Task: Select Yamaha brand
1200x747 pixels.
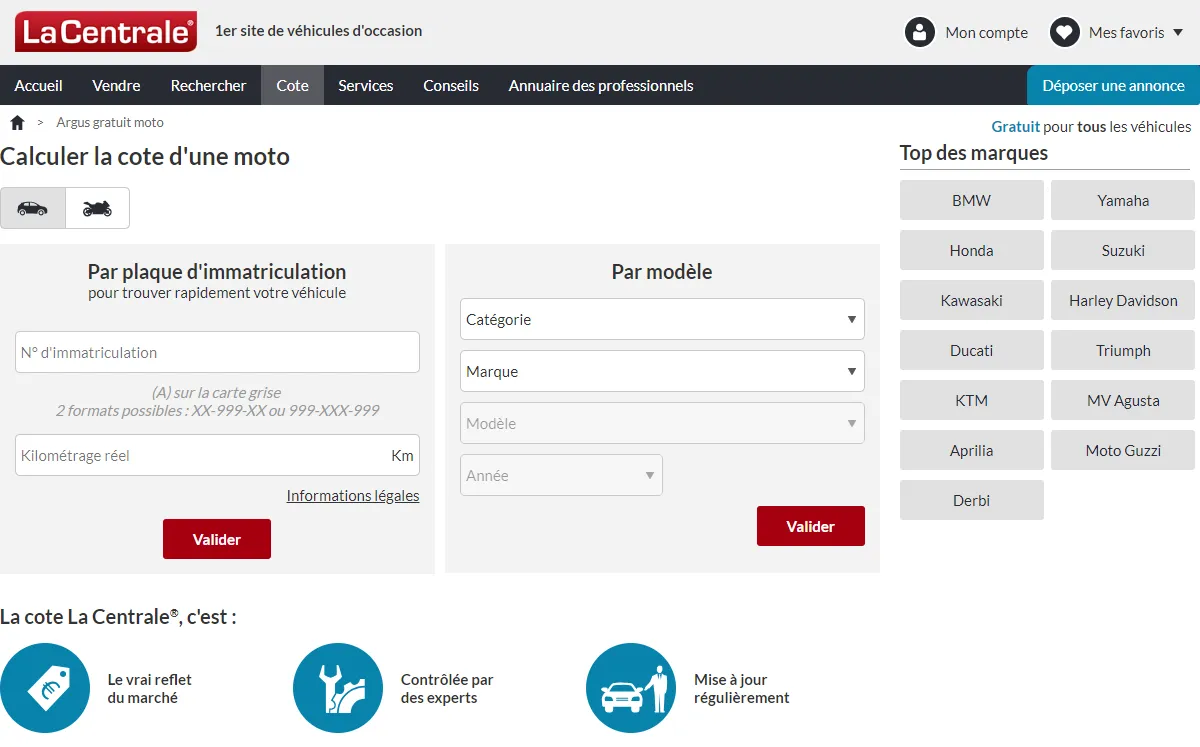Action: 1123,200
